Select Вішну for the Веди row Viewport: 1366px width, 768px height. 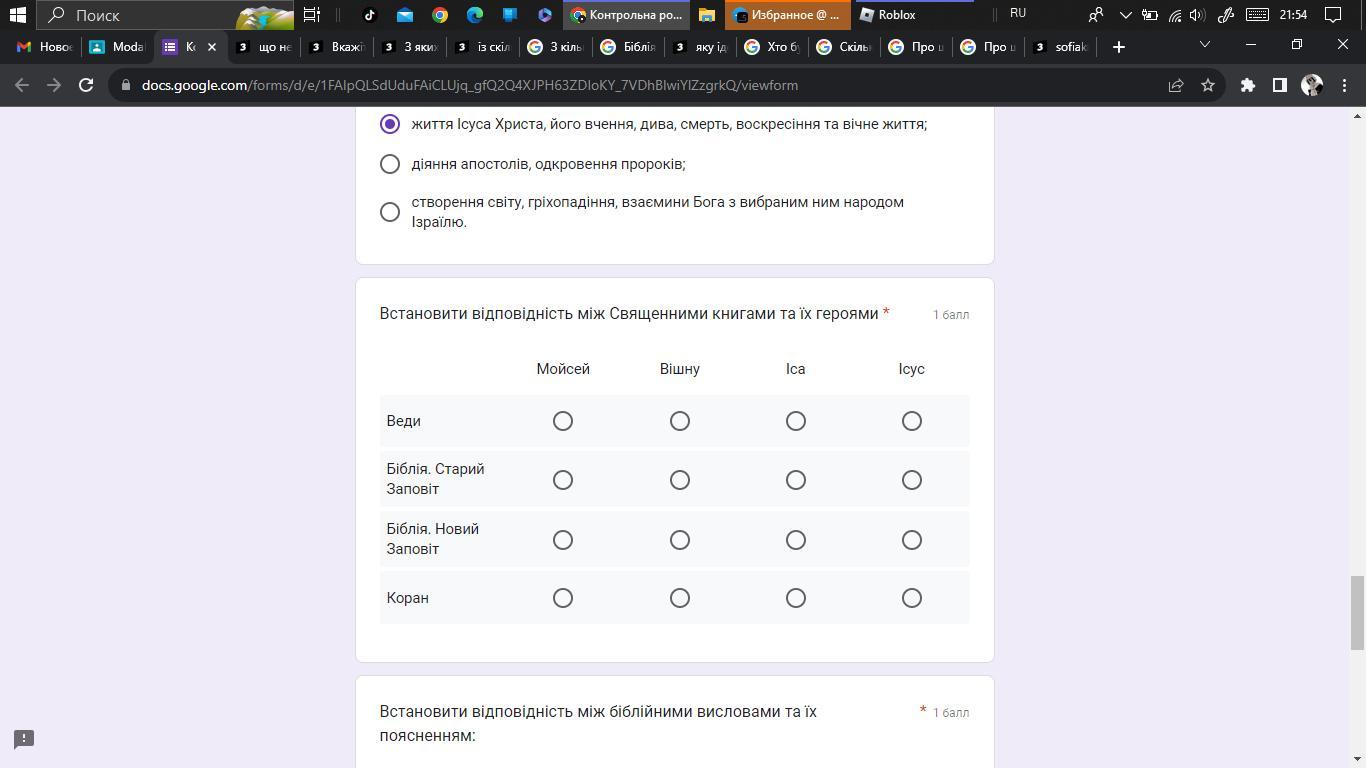coord(679,421)
